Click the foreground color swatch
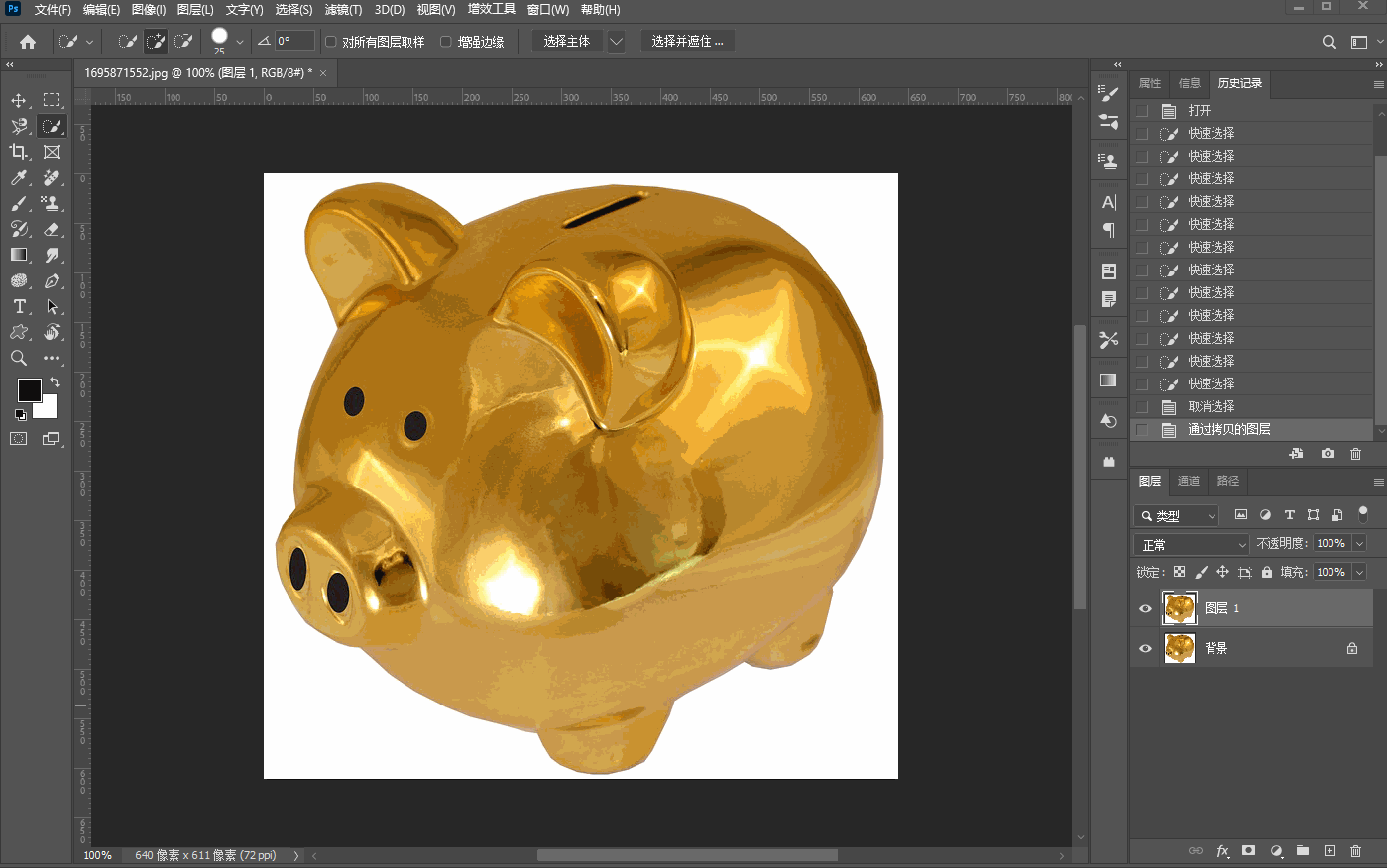1387x868 pixels. 29,389
